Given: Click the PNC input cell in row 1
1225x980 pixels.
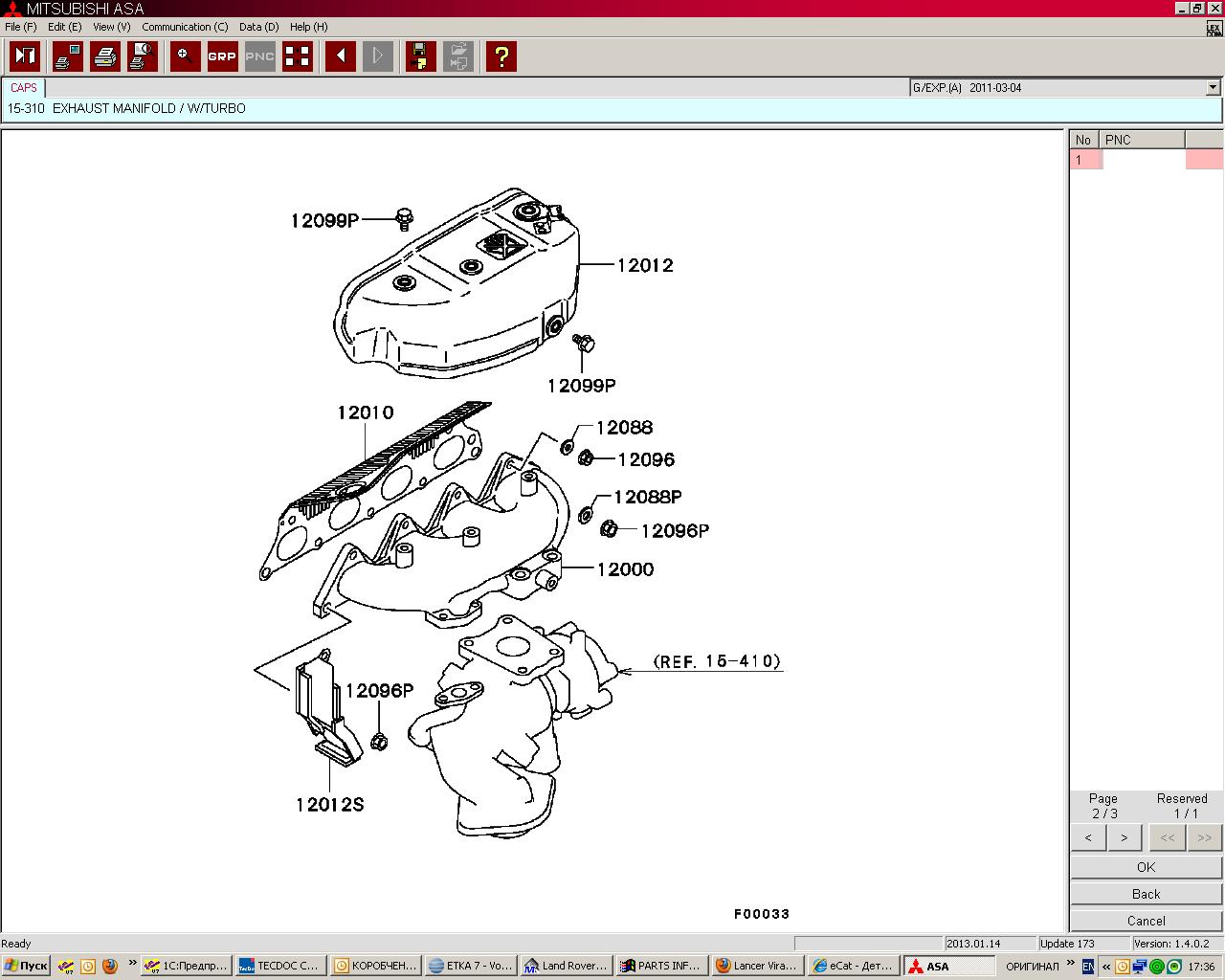Looking at the screenshot, I should pyautogui.click(x=1144, y=160).
